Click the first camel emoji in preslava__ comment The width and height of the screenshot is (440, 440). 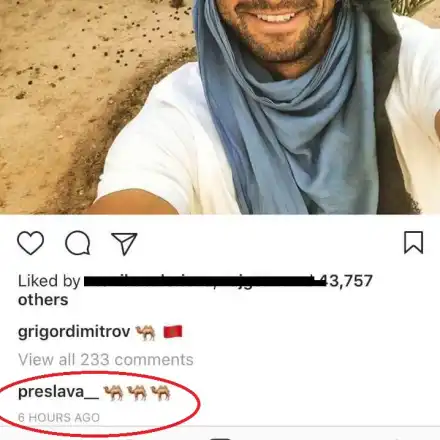(113, 392)
